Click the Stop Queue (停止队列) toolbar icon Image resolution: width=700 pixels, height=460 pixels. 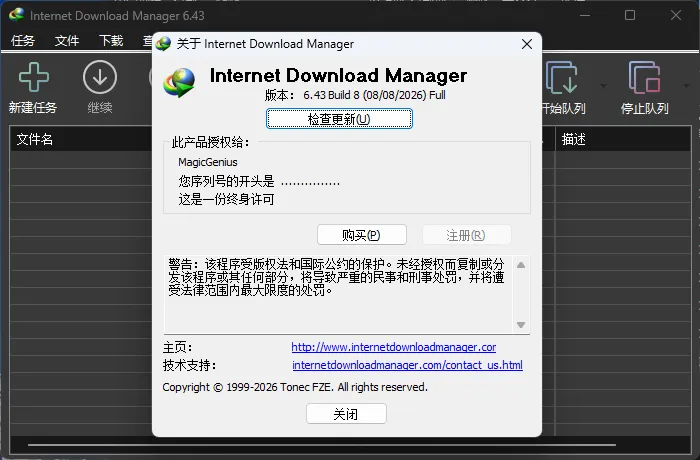tap(644, 78)
